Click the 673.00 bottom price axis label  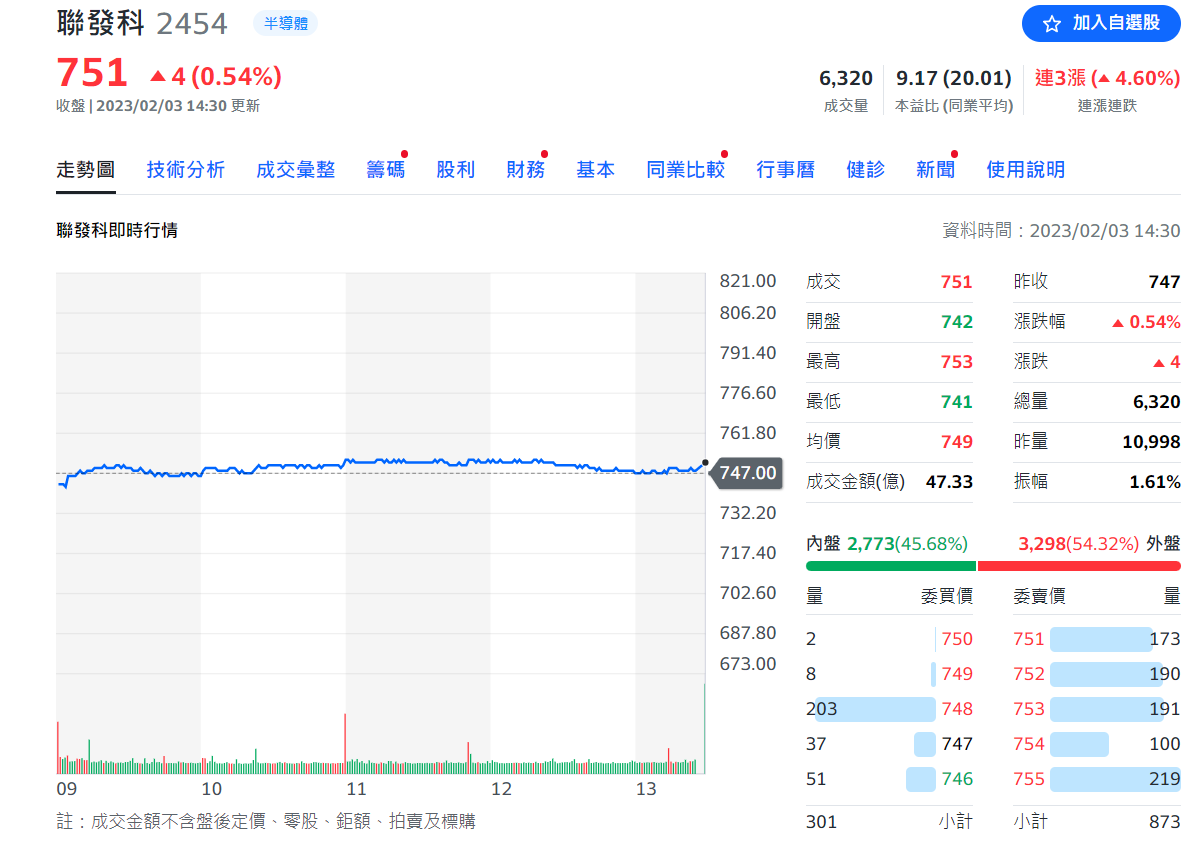[x=748, y=664]
